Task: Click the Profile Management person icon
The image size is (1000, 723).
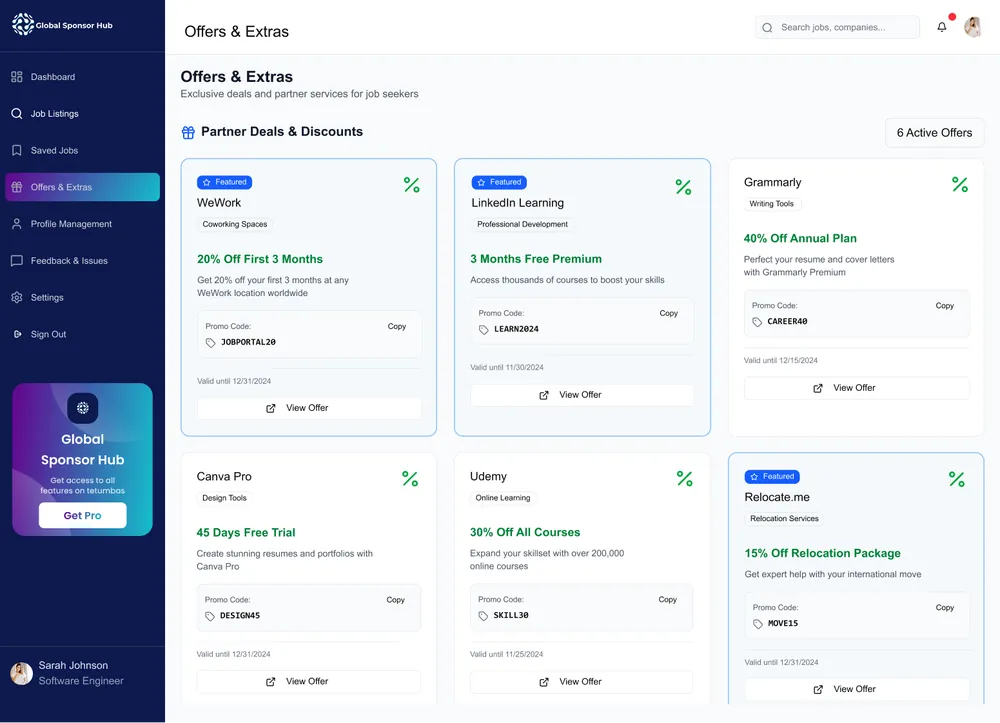Action: [17, 224]
